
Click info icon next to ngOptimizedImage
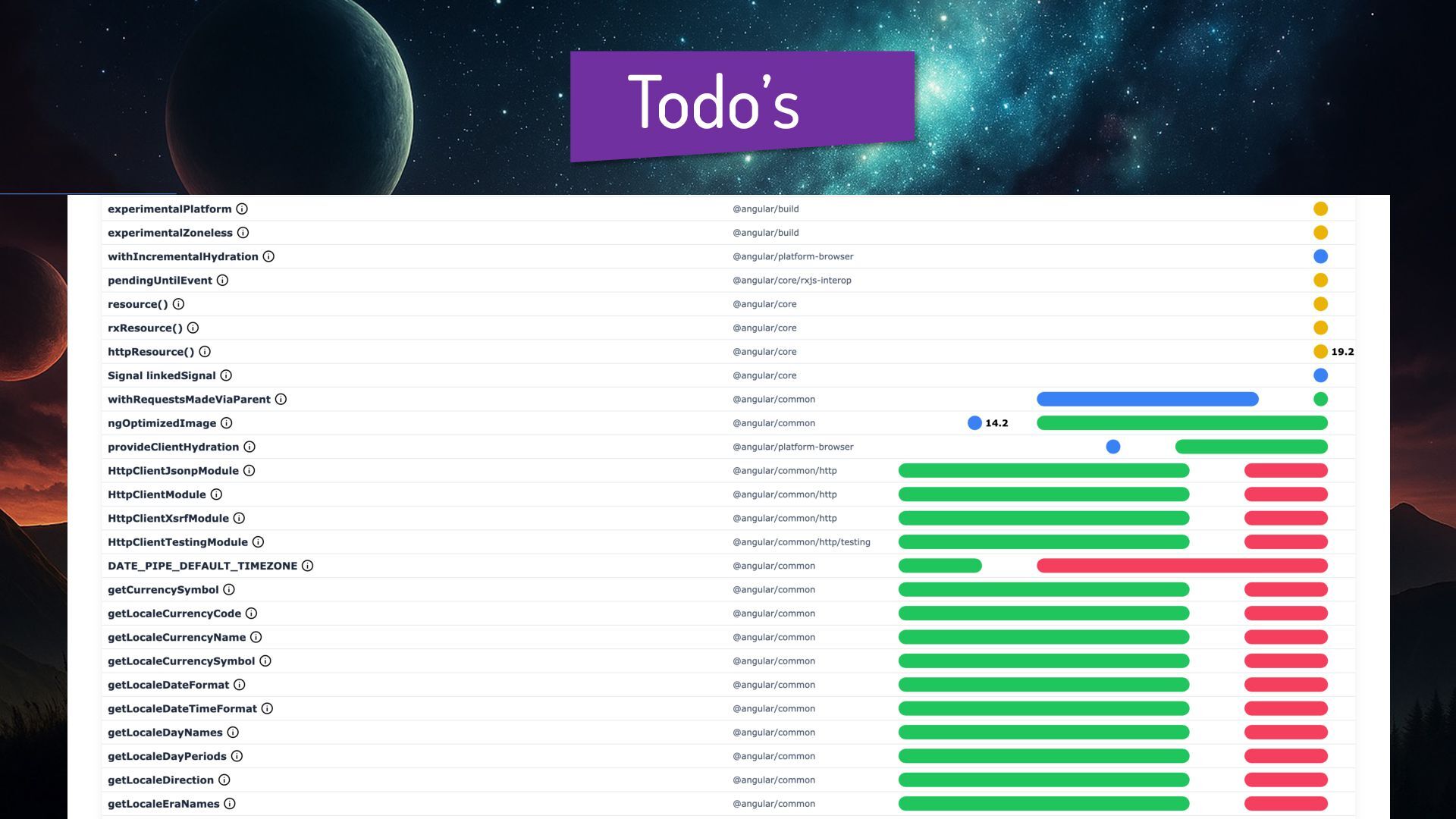[x=226, y=423]
